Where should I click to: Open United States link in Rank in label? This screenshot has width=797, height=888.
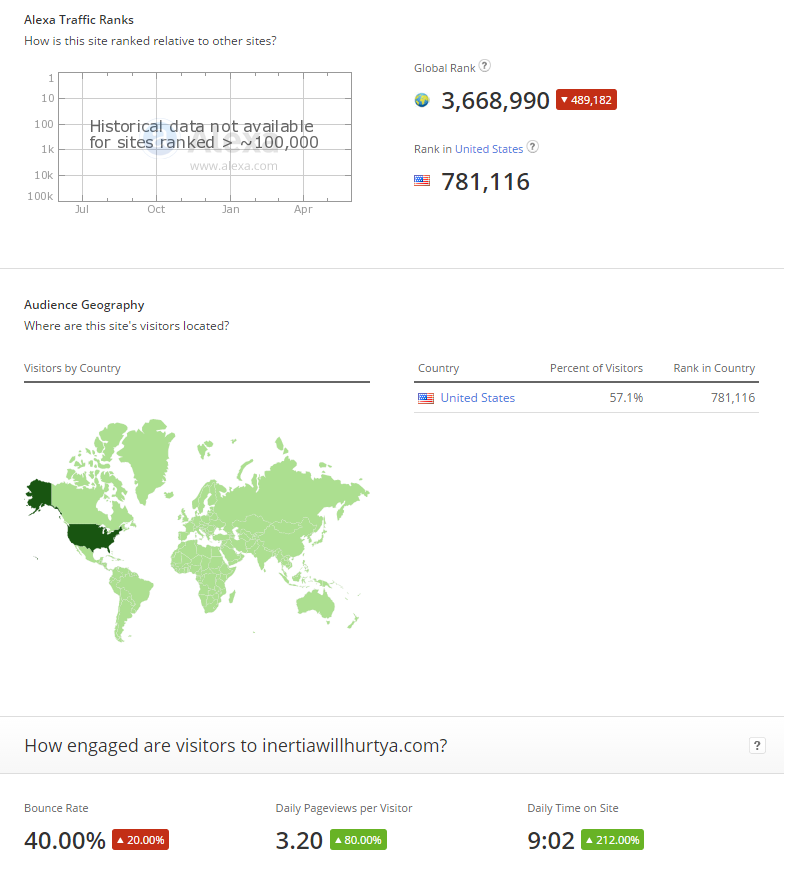pyautogui.click(x=489, y=149)
